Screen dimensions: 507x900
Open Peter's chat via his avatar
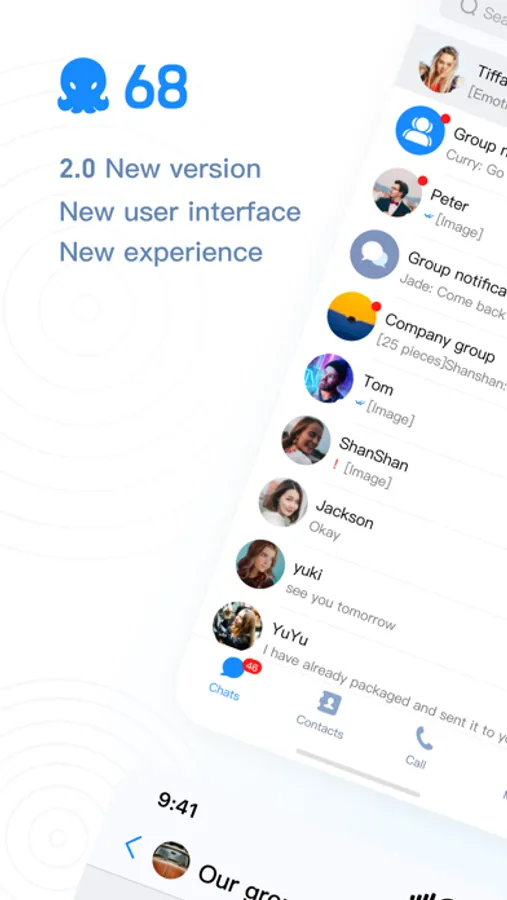pos(397,192)
